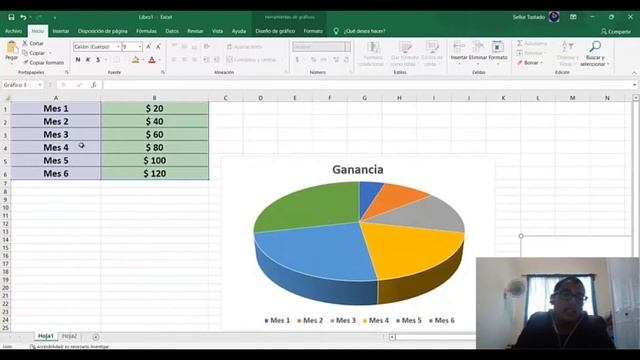Select cell containing $ 60

pyautogui.click(x=154, y=134)
